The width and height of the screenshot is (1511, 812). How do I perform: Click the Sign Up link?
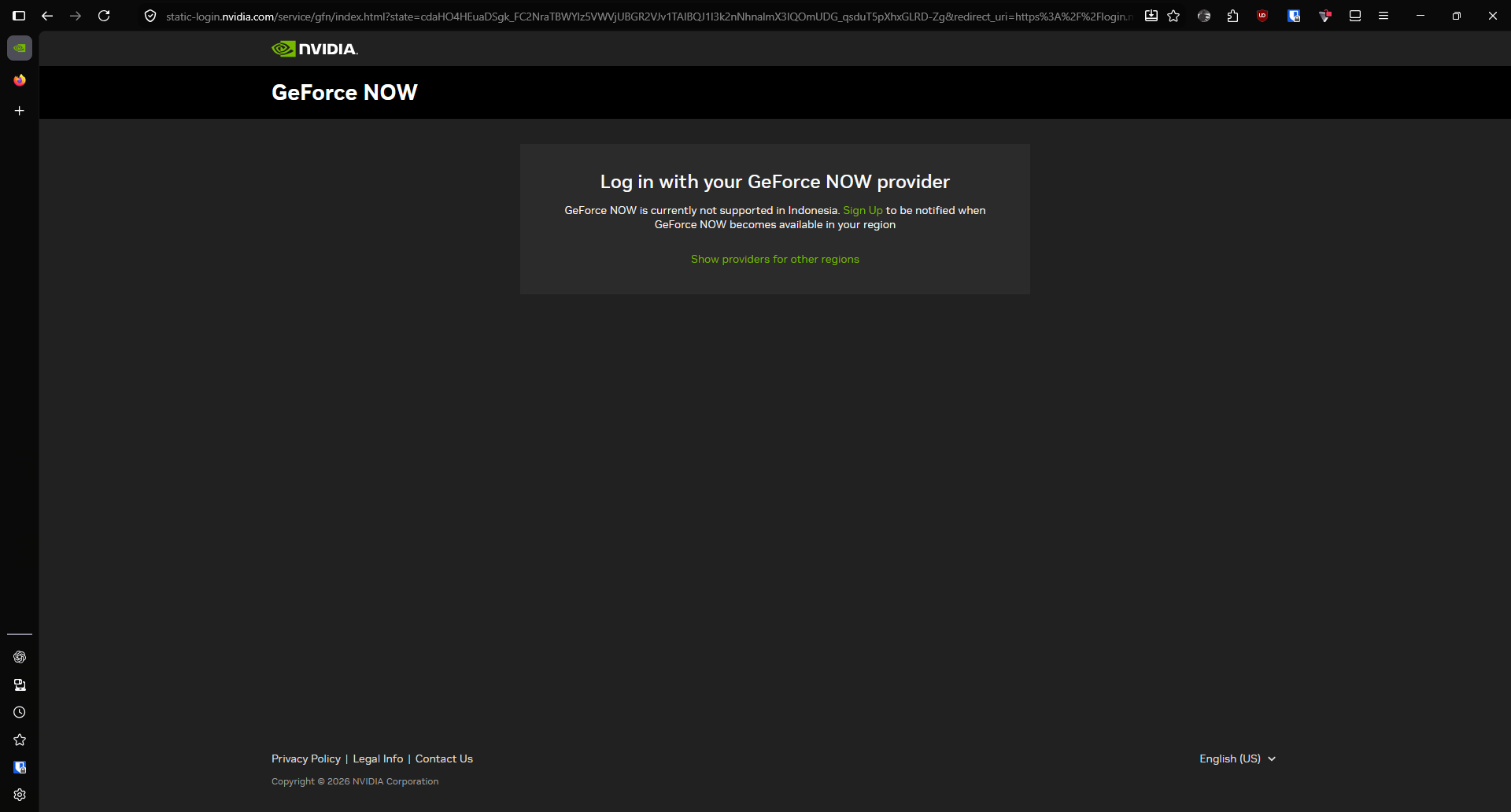click(x=863, y=210)
